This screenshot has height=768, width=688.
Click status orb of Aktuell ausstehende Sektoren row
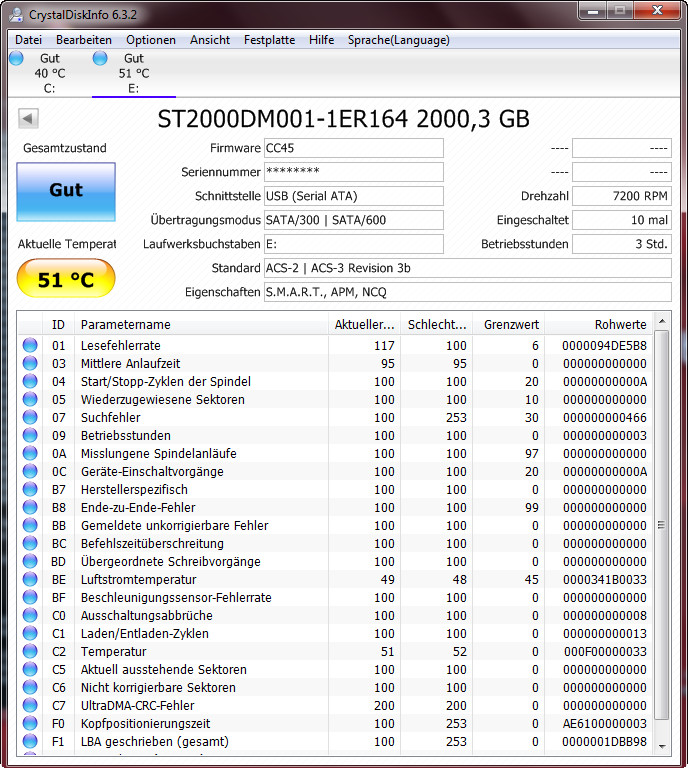pyautogui.click(x=30, y=669)
